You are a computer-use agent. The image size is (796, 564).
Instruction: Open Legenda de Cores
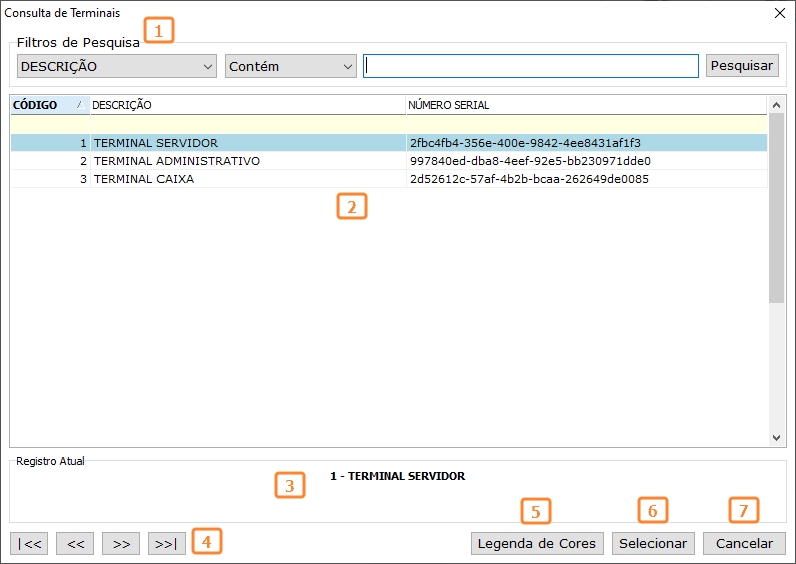pyautogui.click(x=537, y=544)
